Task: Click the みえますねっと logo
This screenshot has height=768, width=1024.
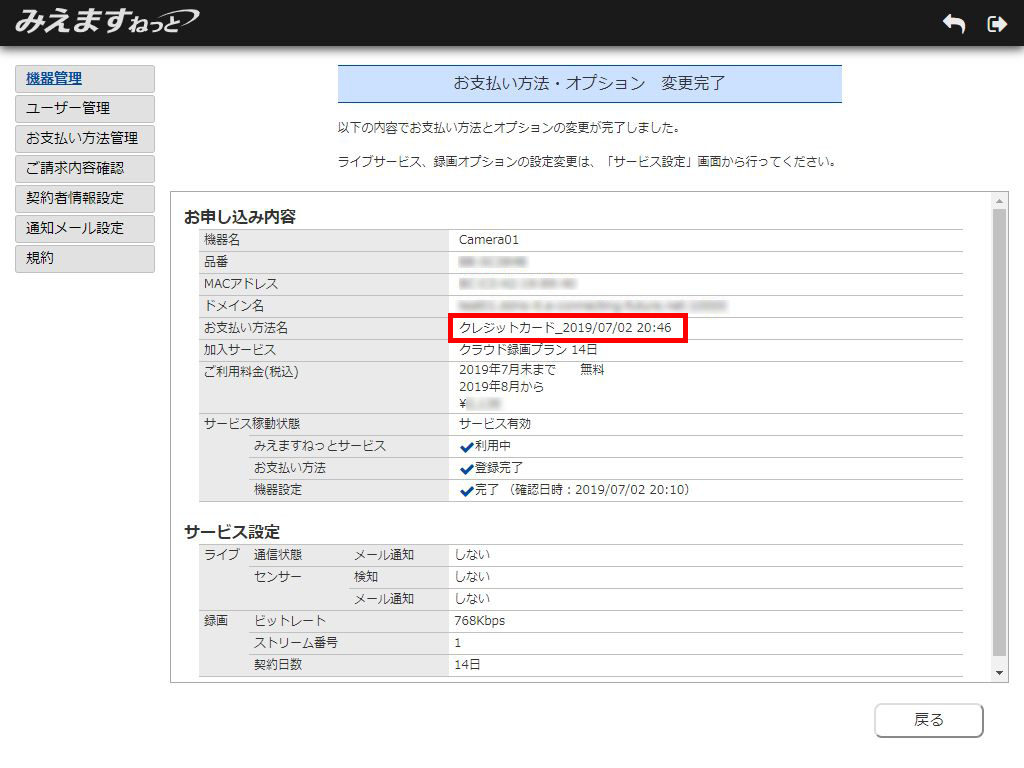Action: pyautogui.click(x=106, y=21)
